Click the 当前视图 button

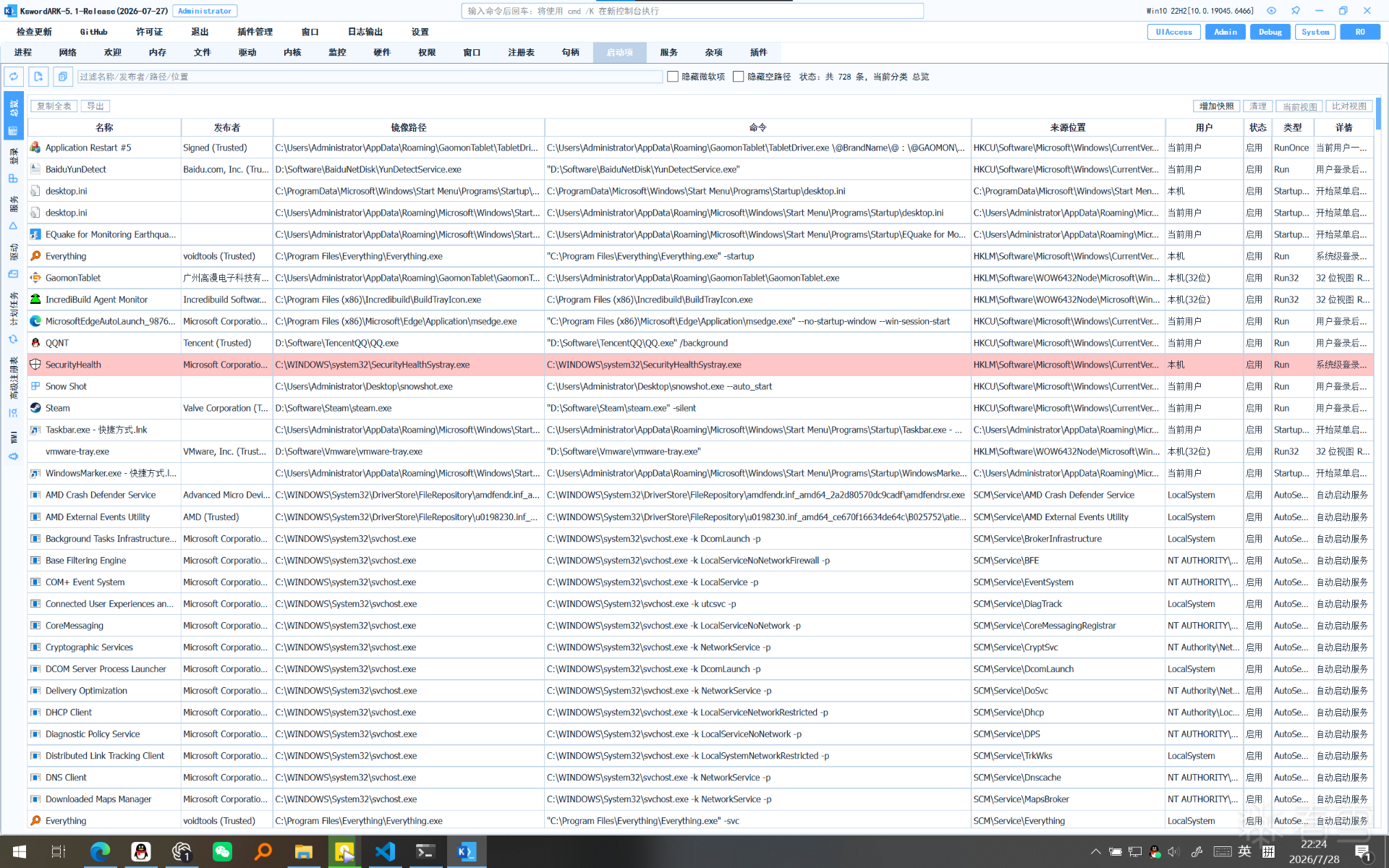point(1299,106)
